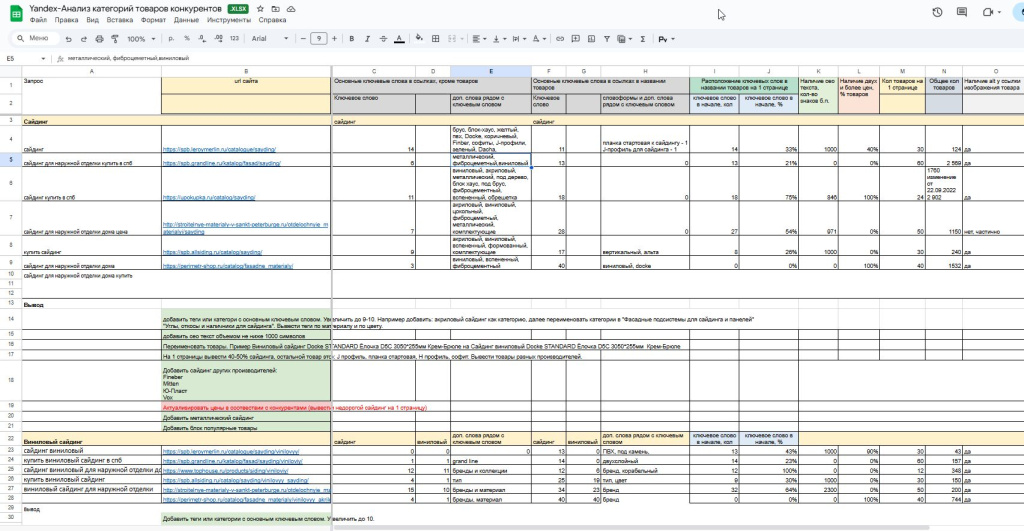Click the cell borders icon

pyautogui.click(x=435, y=39)
